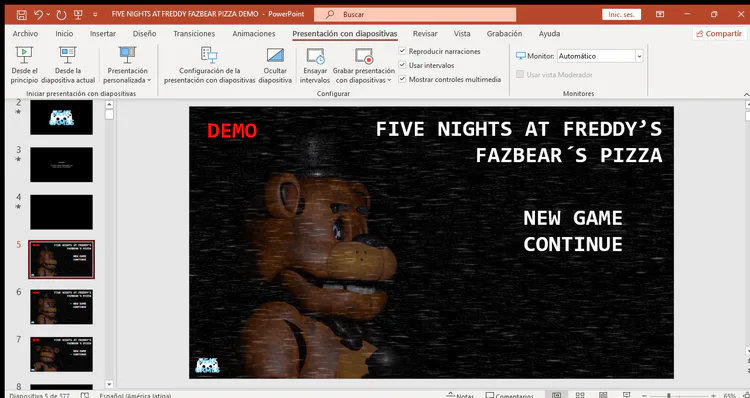The height and width of the screenshot is (398, 750).
Task: Click CONTINUE on the slide
Action: 573,244
